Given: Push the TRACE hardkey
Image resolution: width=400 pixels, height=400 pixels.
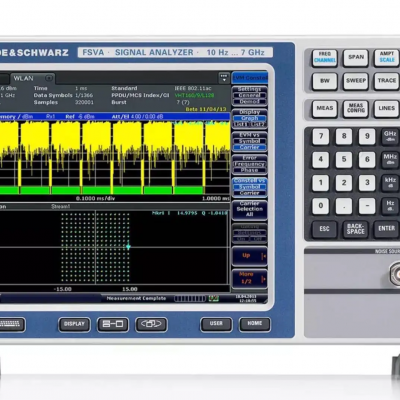Looking at the screenshot, I should pyautogui.click(x=386, y=81).
